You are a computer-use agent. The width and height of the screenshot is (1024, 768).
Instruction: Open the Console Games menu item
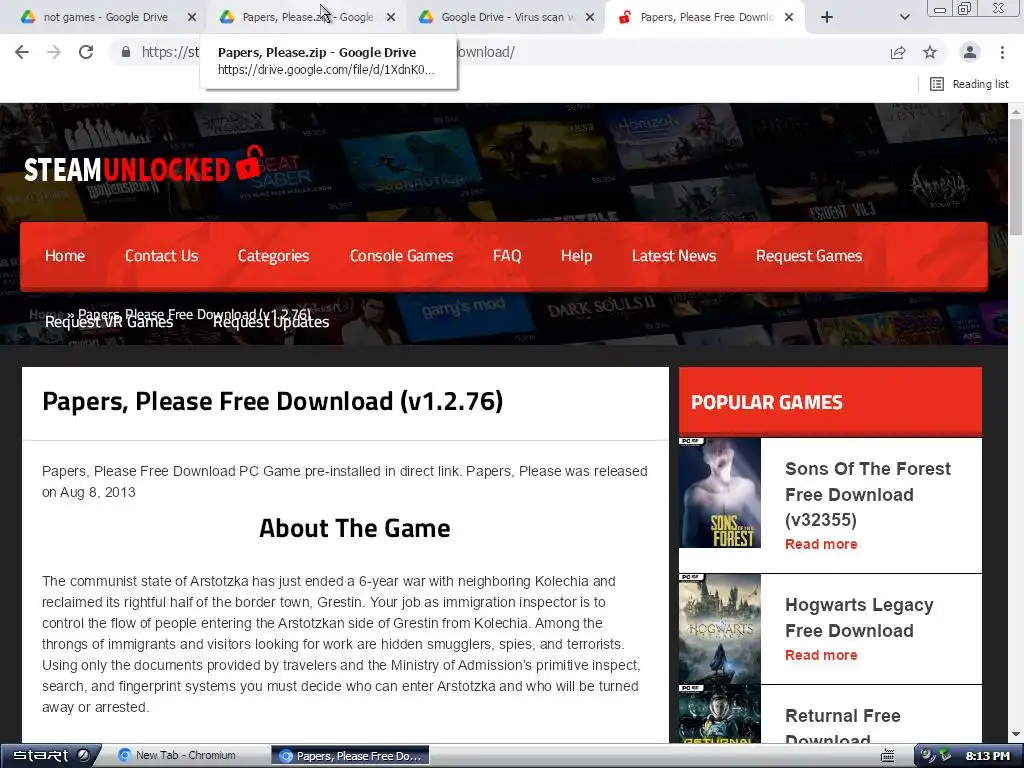(x=401, y=256)
